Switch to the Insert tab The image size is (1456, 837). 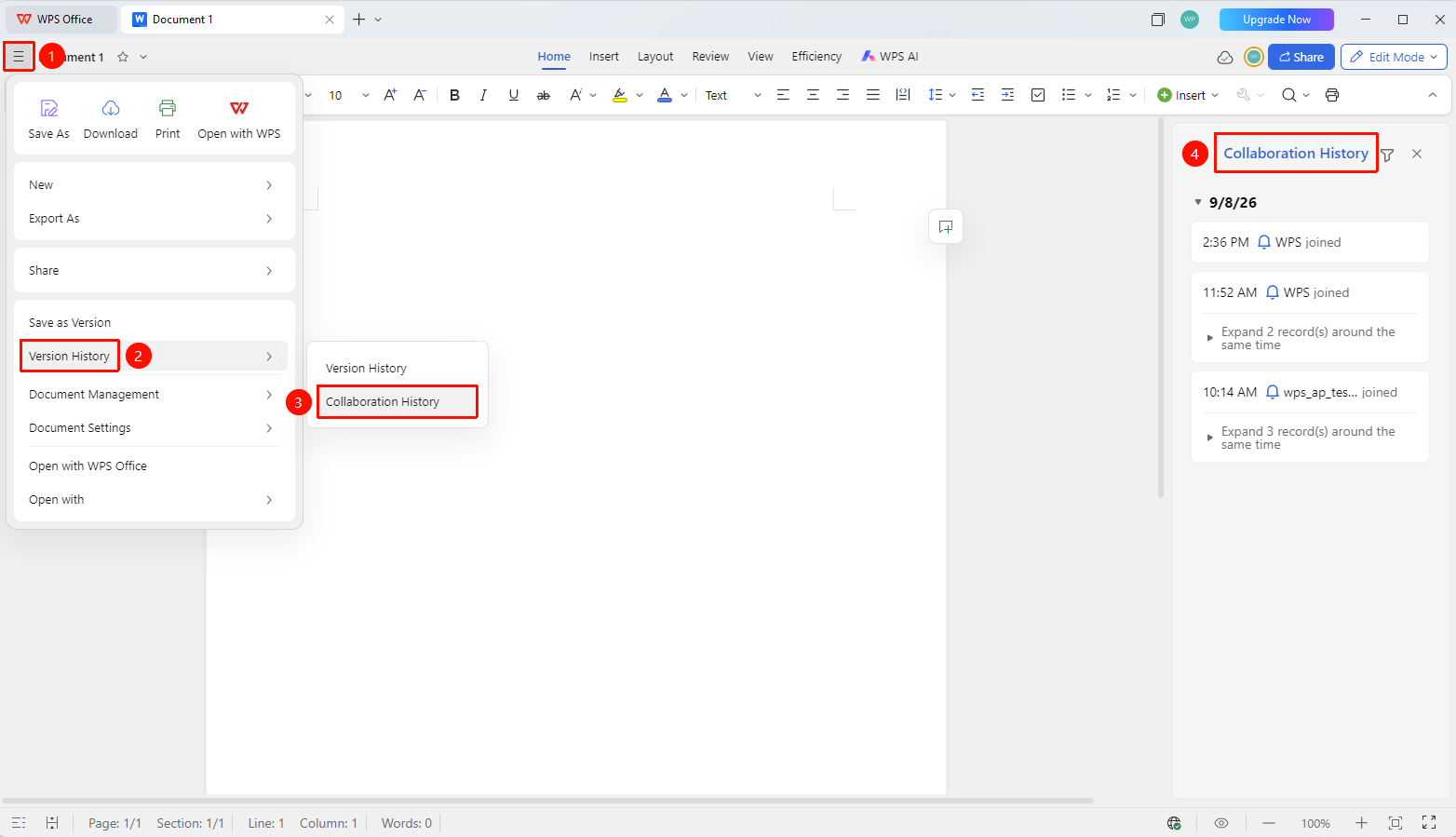[603, 57]
